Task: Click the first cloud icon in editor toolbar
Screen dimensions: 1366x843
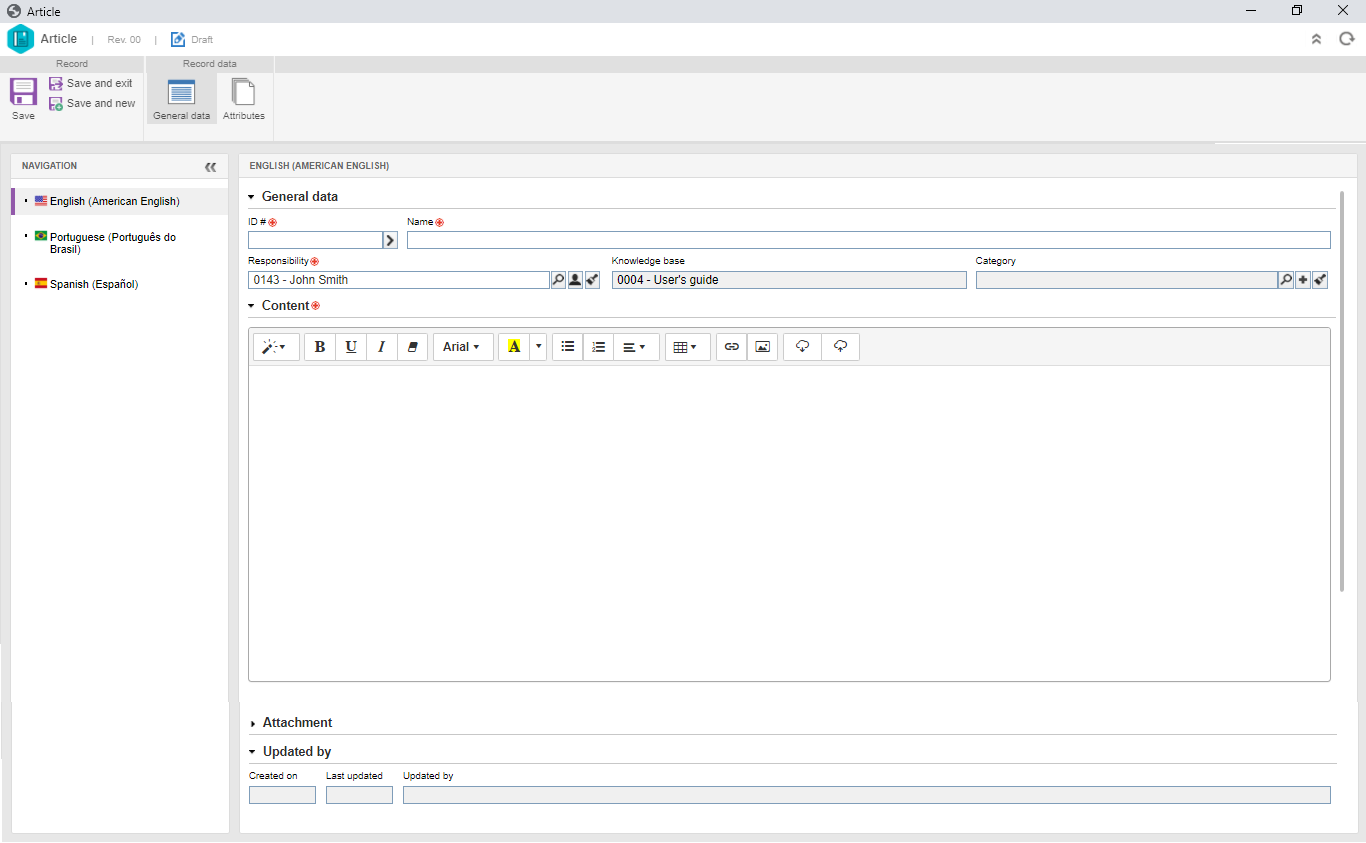Action: click(802, 347)
